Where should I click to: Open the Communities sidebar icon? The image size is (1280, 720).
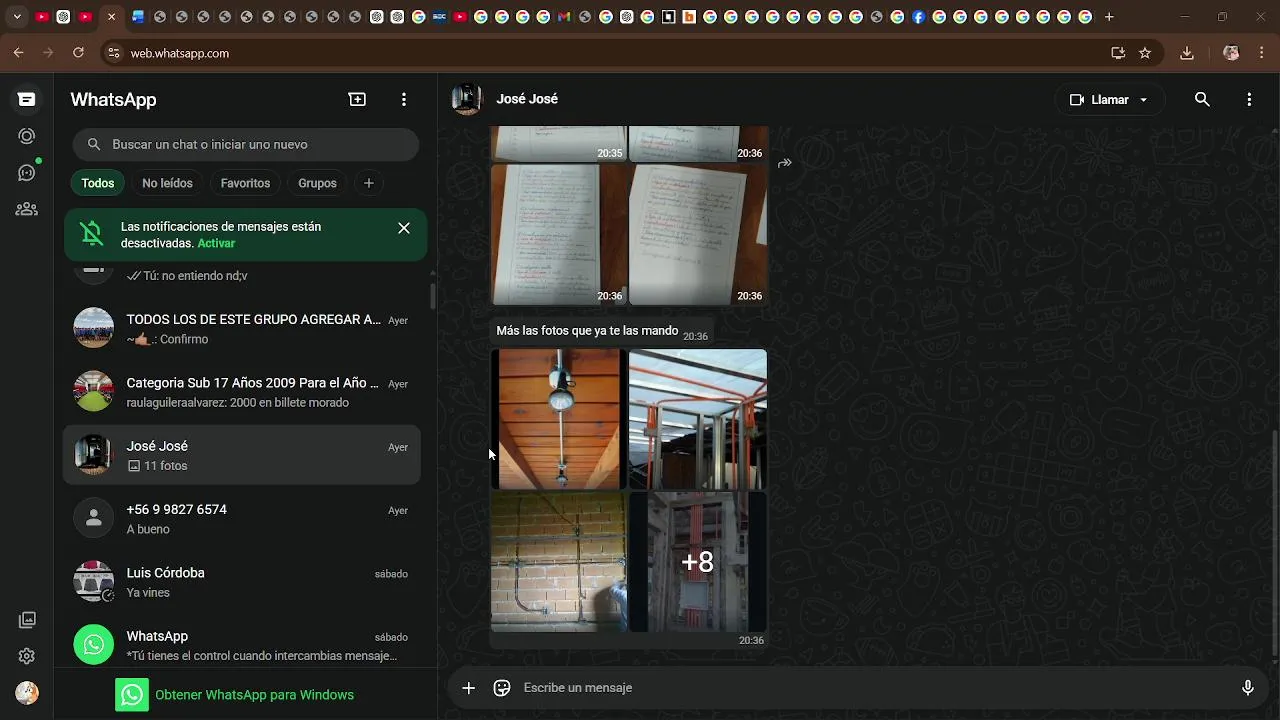pyautogui.click(x=27, y=209)
